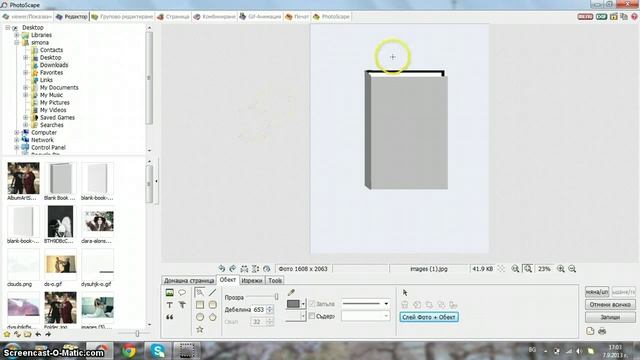Select the arrow pointer object selector
Screen dimensions: 640x360
[x=405, y=293]
